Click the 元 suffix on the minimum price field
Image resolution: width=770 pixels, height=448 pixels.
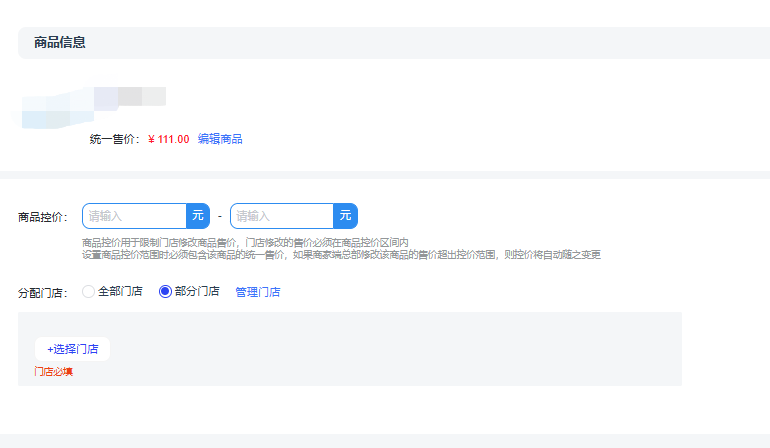click(x=198, y=216)
